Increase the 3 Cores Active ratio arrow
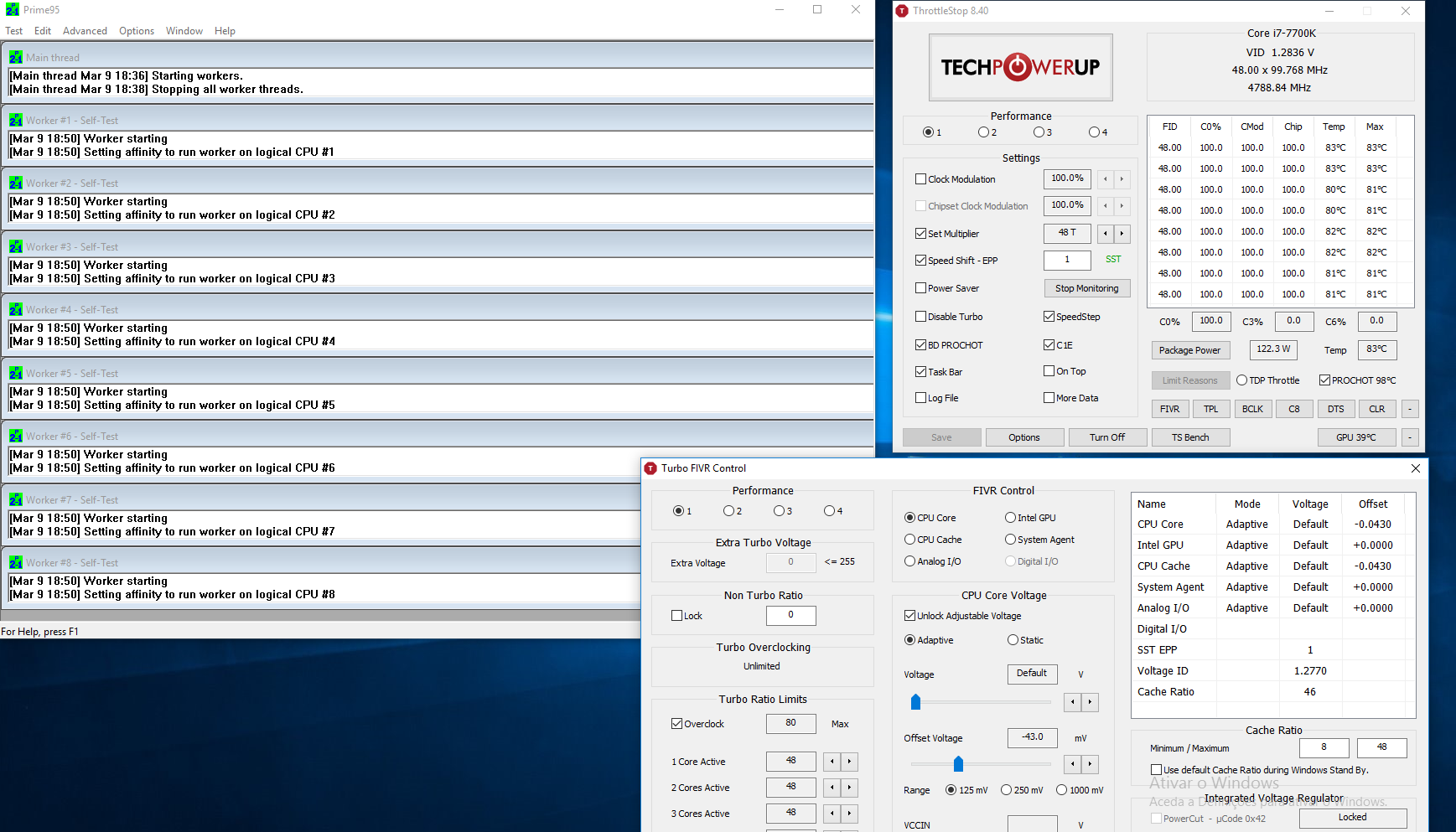 click(x=849, y=814)
